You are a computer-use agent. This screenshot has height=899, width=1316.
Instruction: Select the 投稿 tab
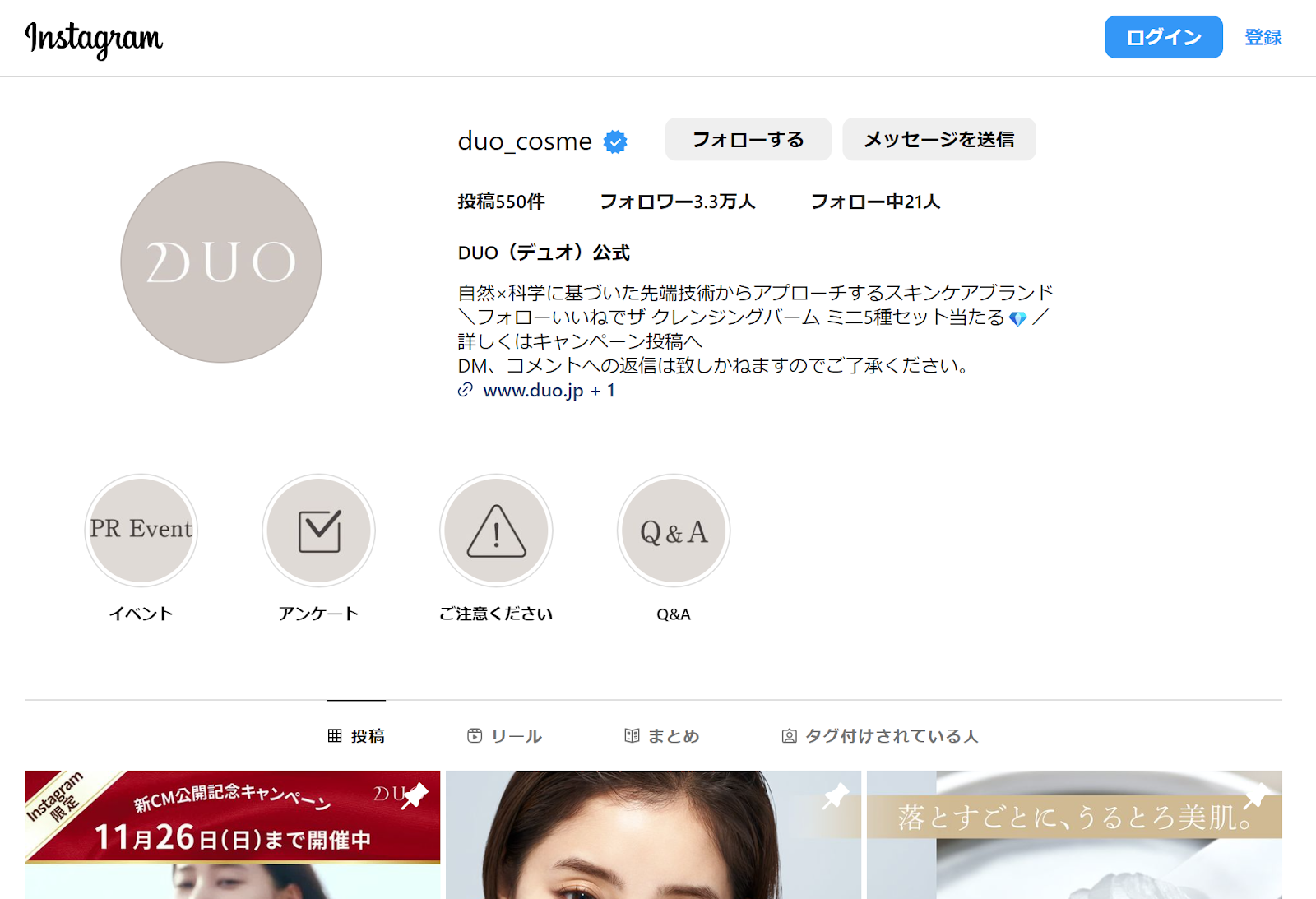click(356, 735)
